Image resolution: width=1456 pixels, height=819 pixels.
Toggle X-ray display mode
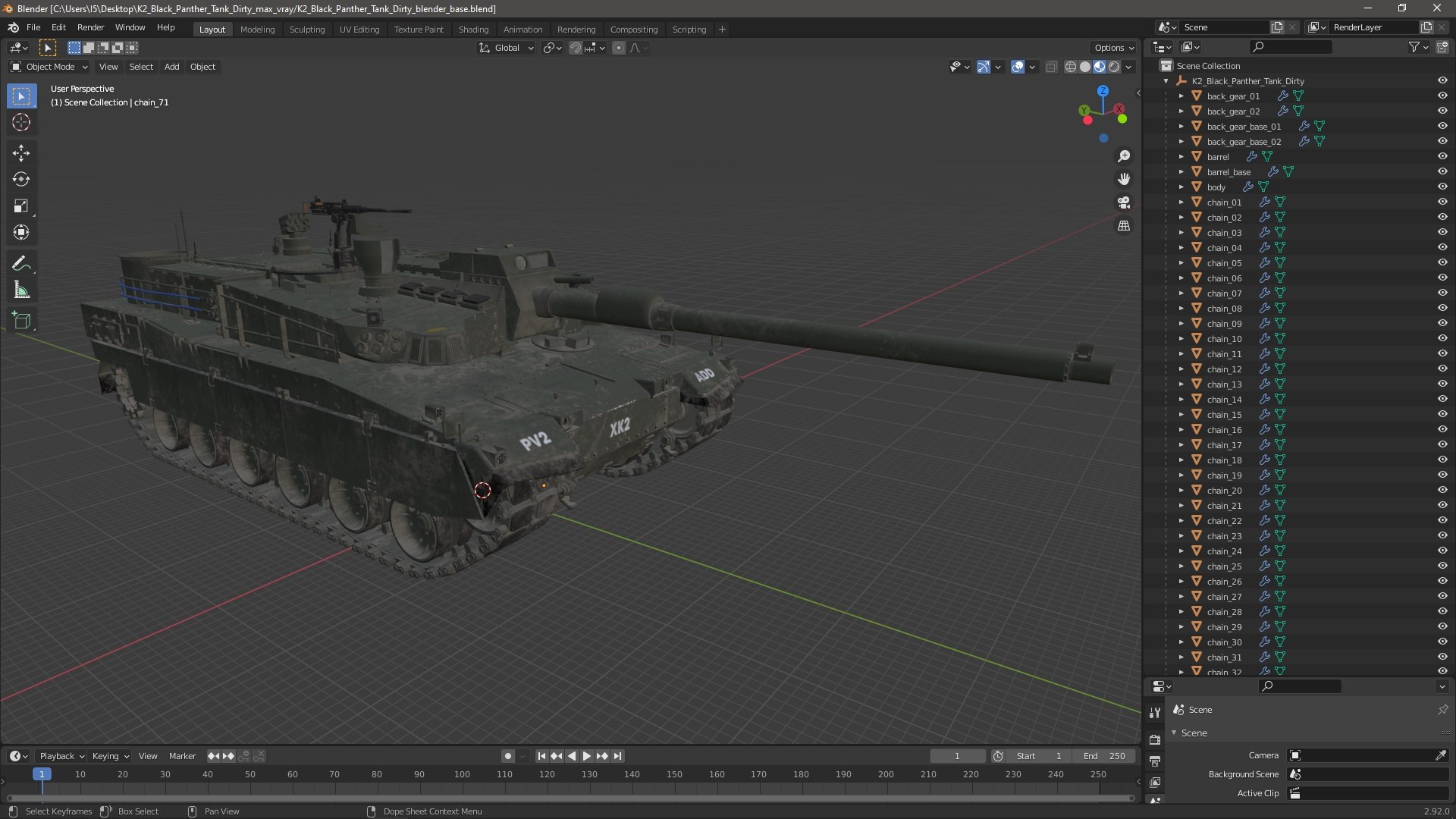(x=1052, y=67)
